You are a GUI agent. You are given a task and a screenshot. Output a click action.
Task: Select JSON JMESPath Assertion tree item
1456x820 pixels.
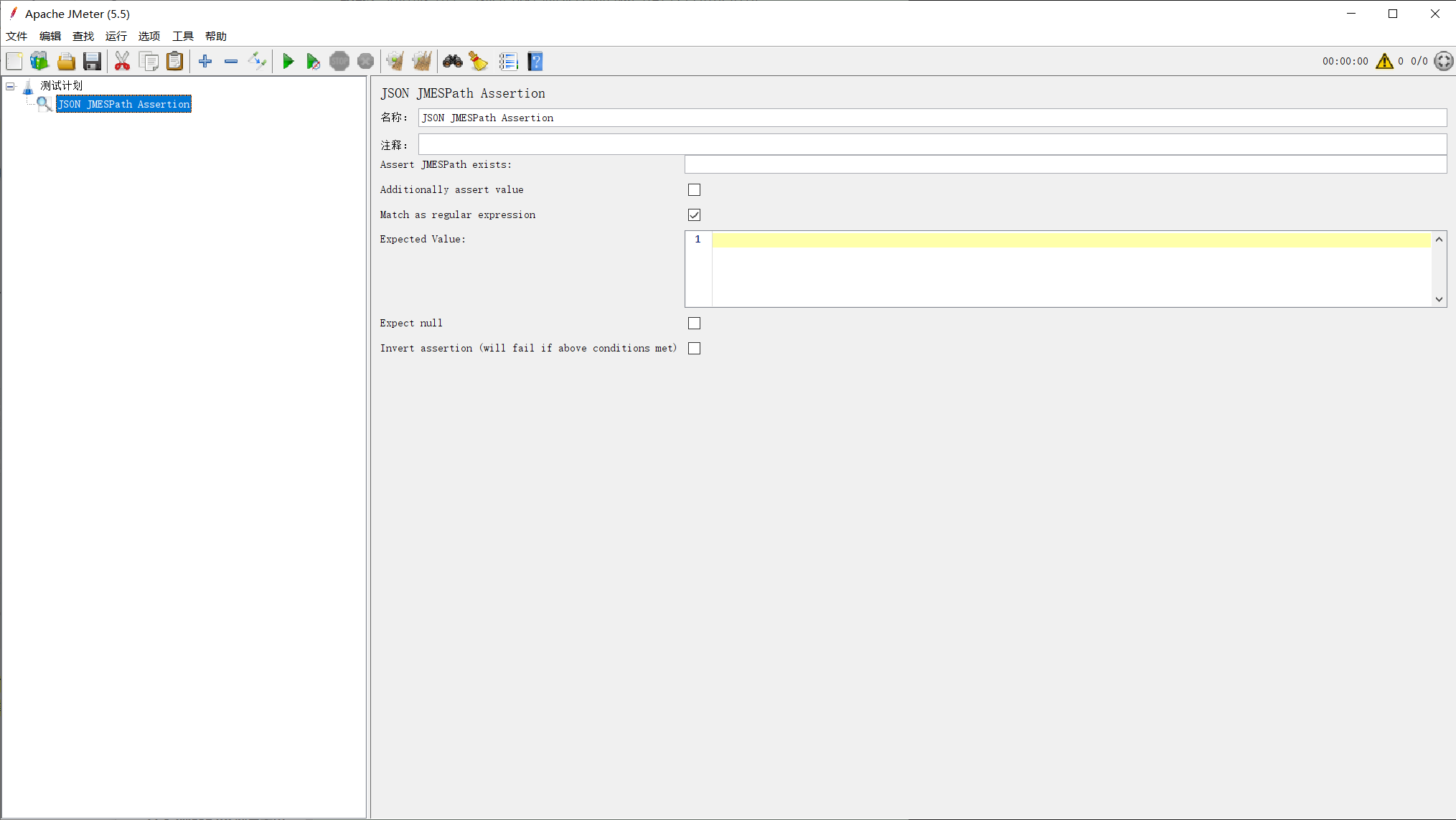(124, 104)
